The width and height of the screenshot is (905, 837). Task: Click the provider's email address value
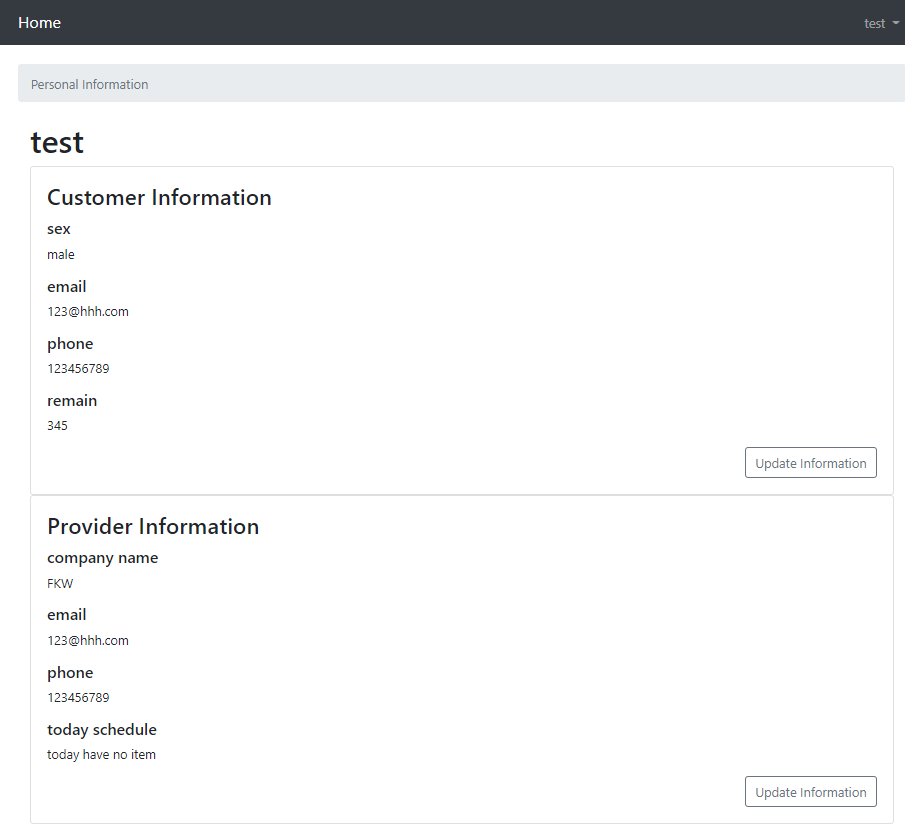click(x=88, y=641)
